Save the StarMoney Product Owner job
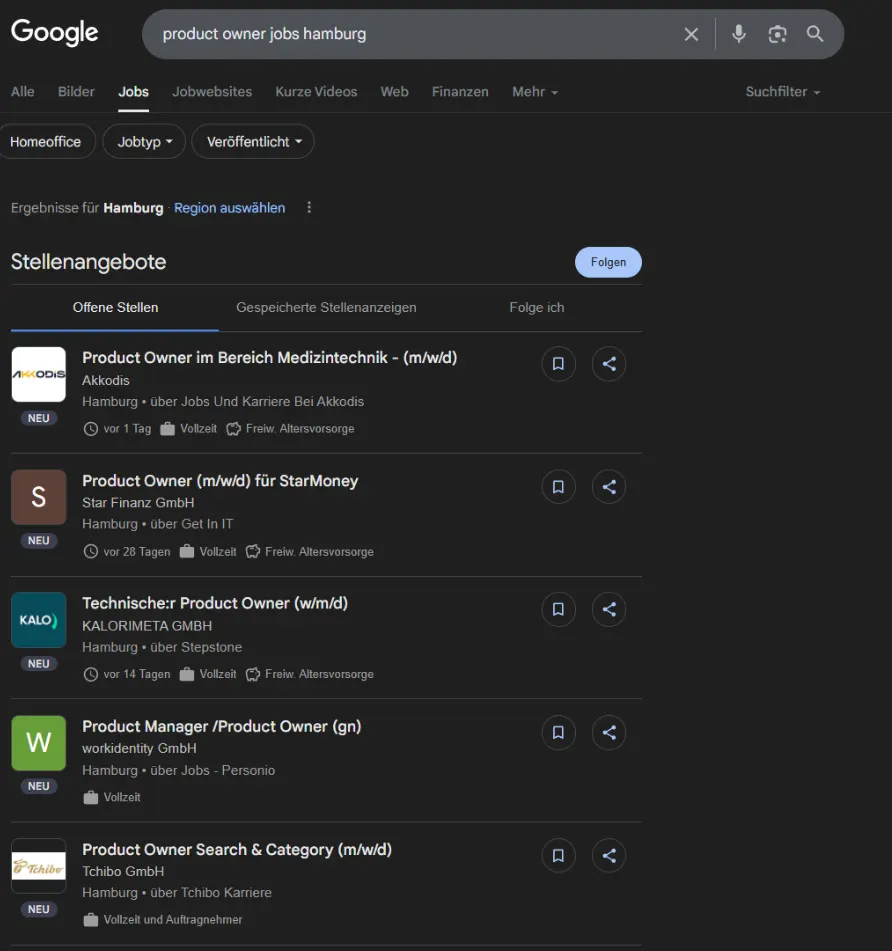Screen dimensions: 892x951 [558, 487]
